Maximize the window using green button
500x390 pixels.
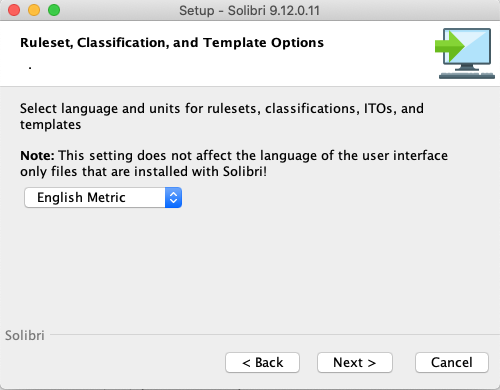point(54,10)
